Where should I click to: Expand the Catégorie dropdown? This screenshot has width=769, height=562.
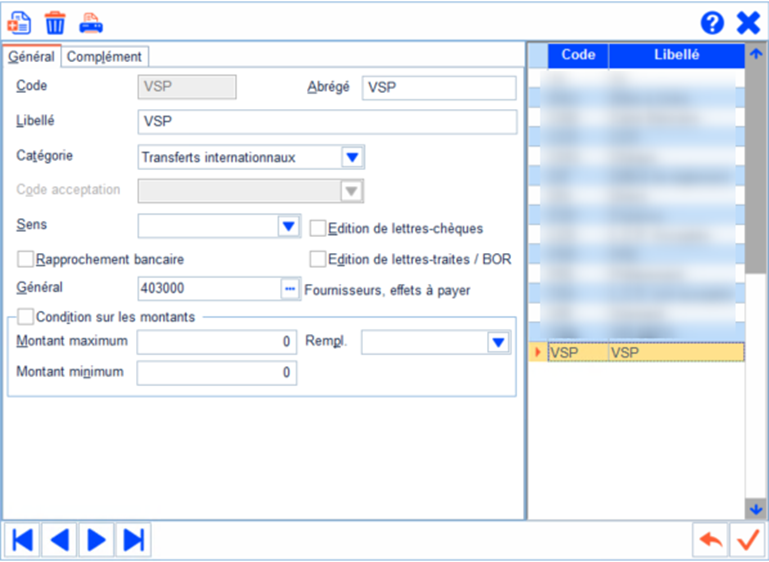pos(351,158)
